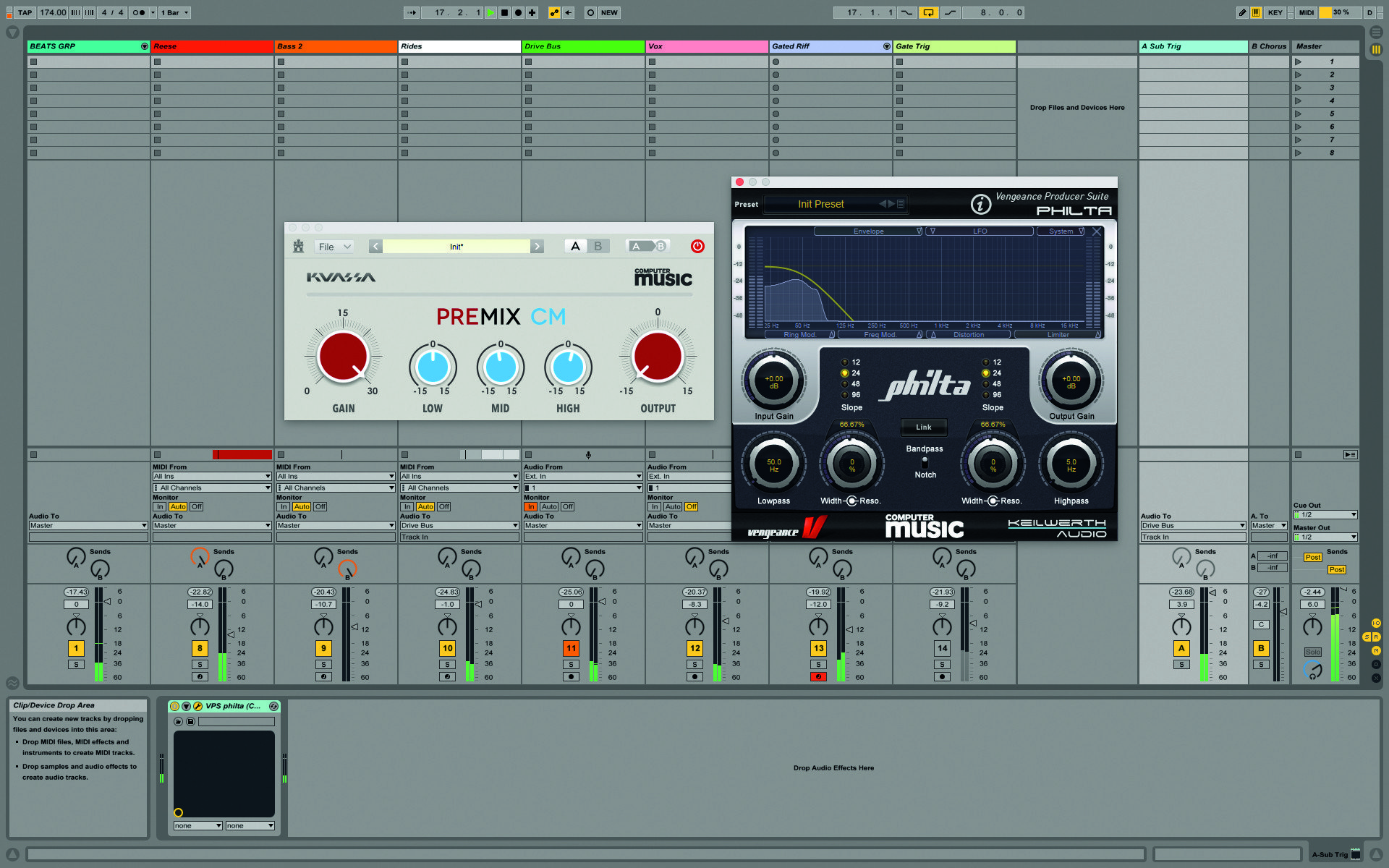Open Philta Freq Mod. section

coord(880,334)
